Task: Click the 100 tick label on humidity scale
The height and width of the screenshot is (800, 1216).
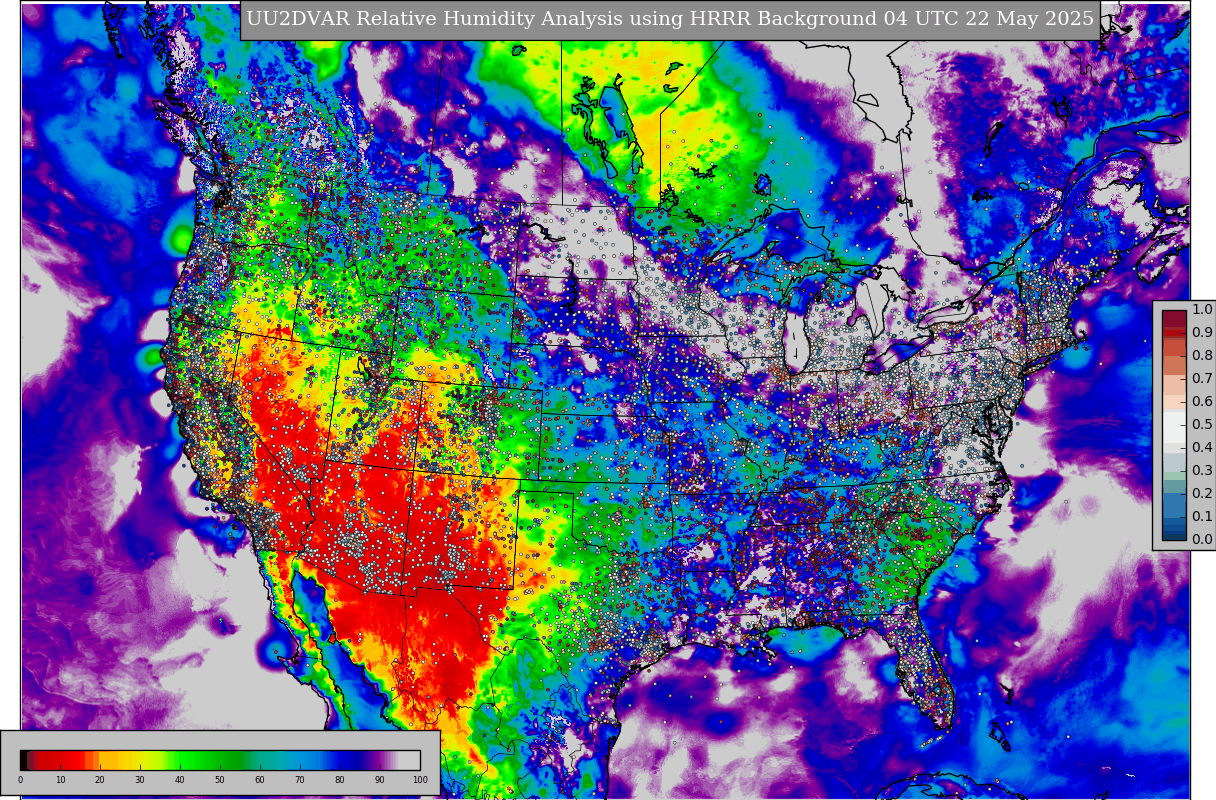Action: point(420,780)
